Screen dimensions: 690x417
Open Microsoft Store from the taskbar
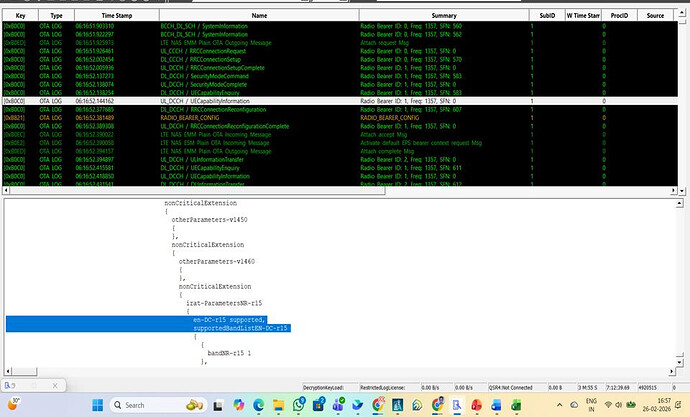click(319, 405)
